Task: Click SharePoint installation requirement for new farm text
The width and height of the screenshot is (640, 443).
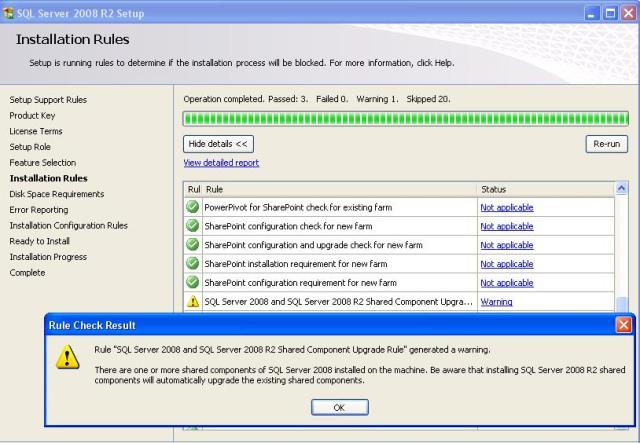Action: tap(296, 264)
